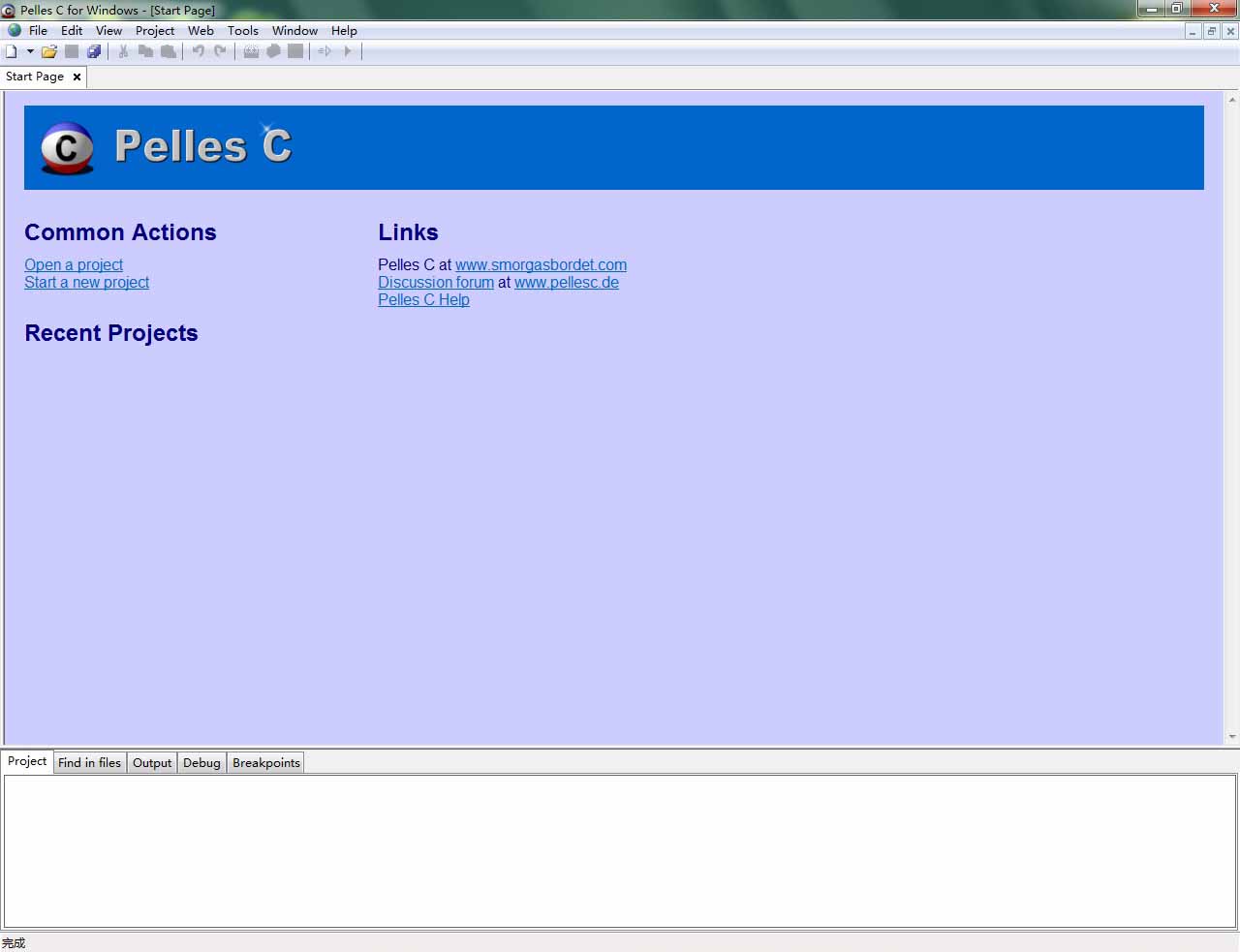Switch to the Breakpoints tab

pyautogui.click(x=266, y=763)
